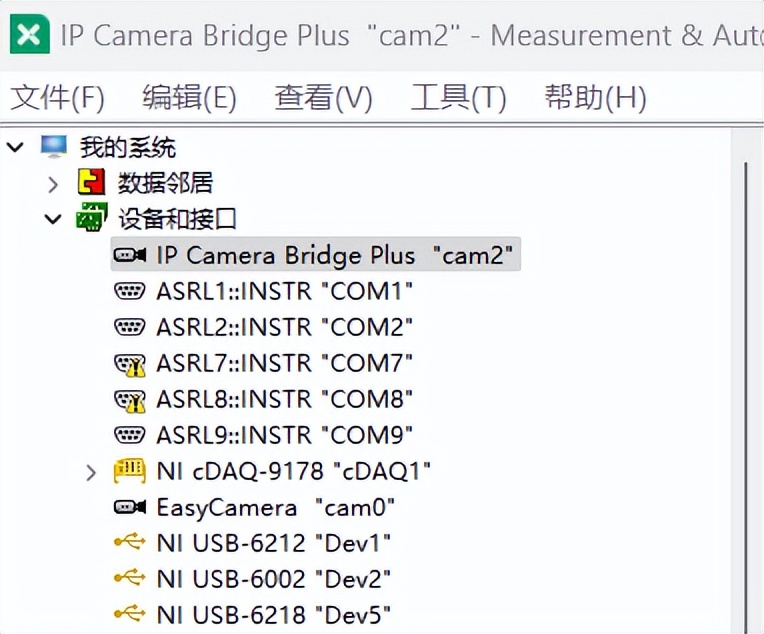Click the cDAQ-9178 chassis icon

pos(131,471)
